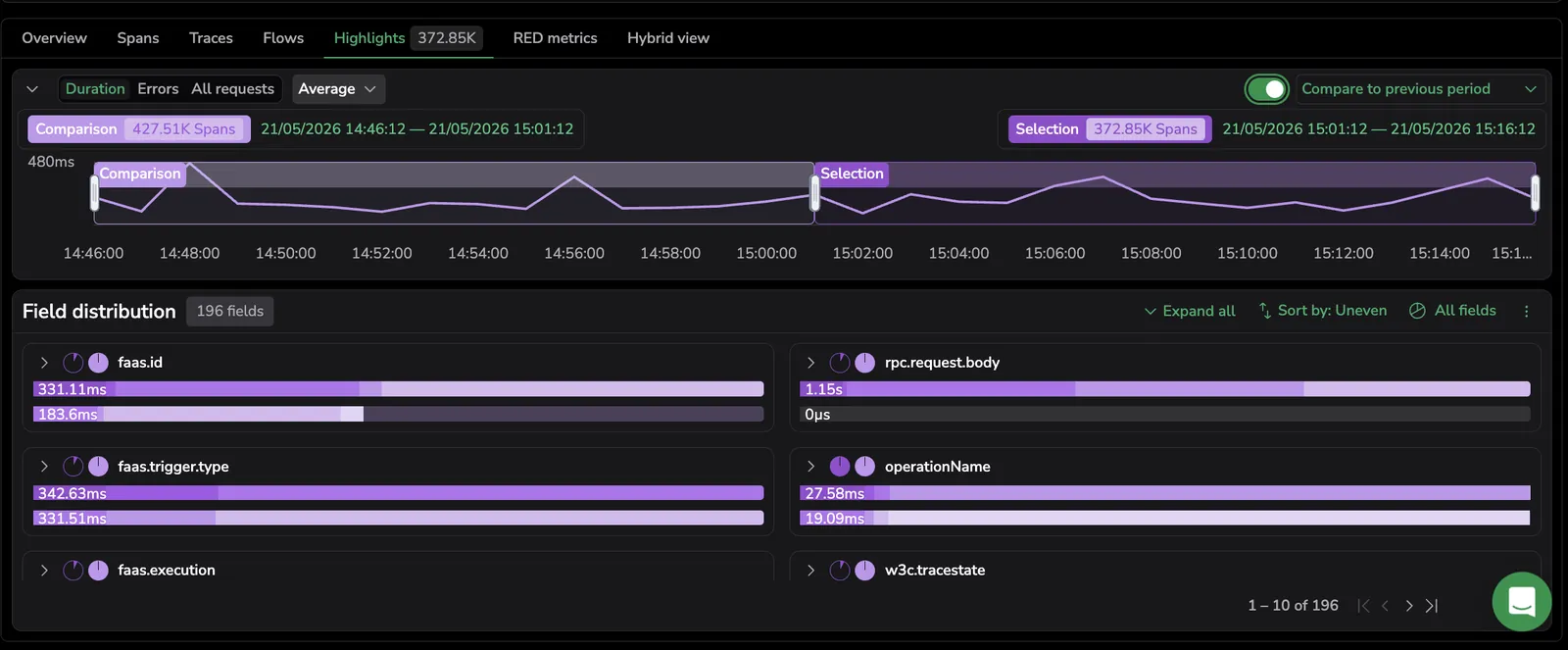Screen dimensions: 1568x650
Task: Go to the next page arrow
Action: click(x=1408, y=606)
